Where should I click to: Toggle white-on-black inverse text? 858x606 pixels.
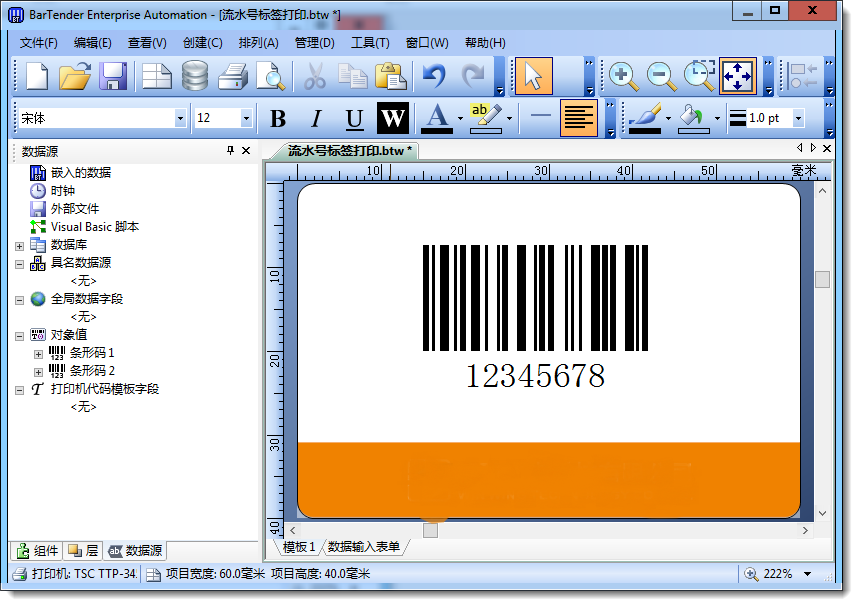tap(392, 118)
